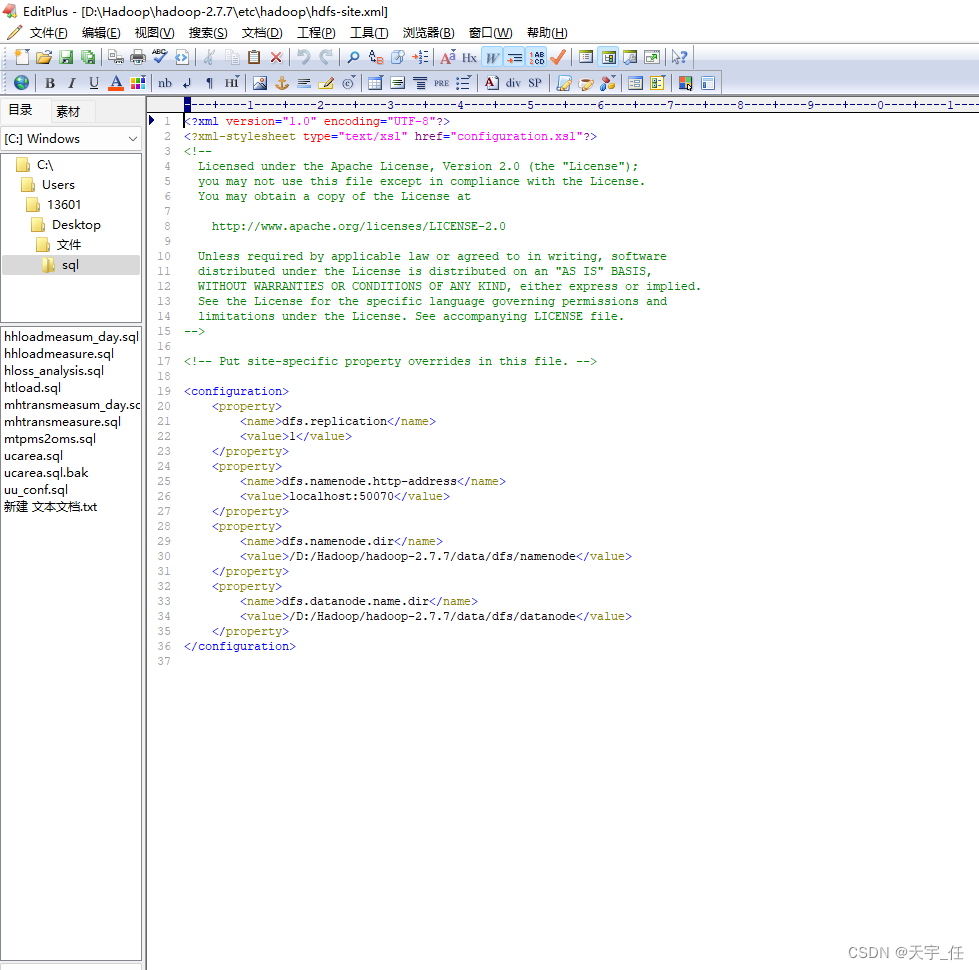Toggle word wrap W button
The image size is (979, 970).
(492, 58)
